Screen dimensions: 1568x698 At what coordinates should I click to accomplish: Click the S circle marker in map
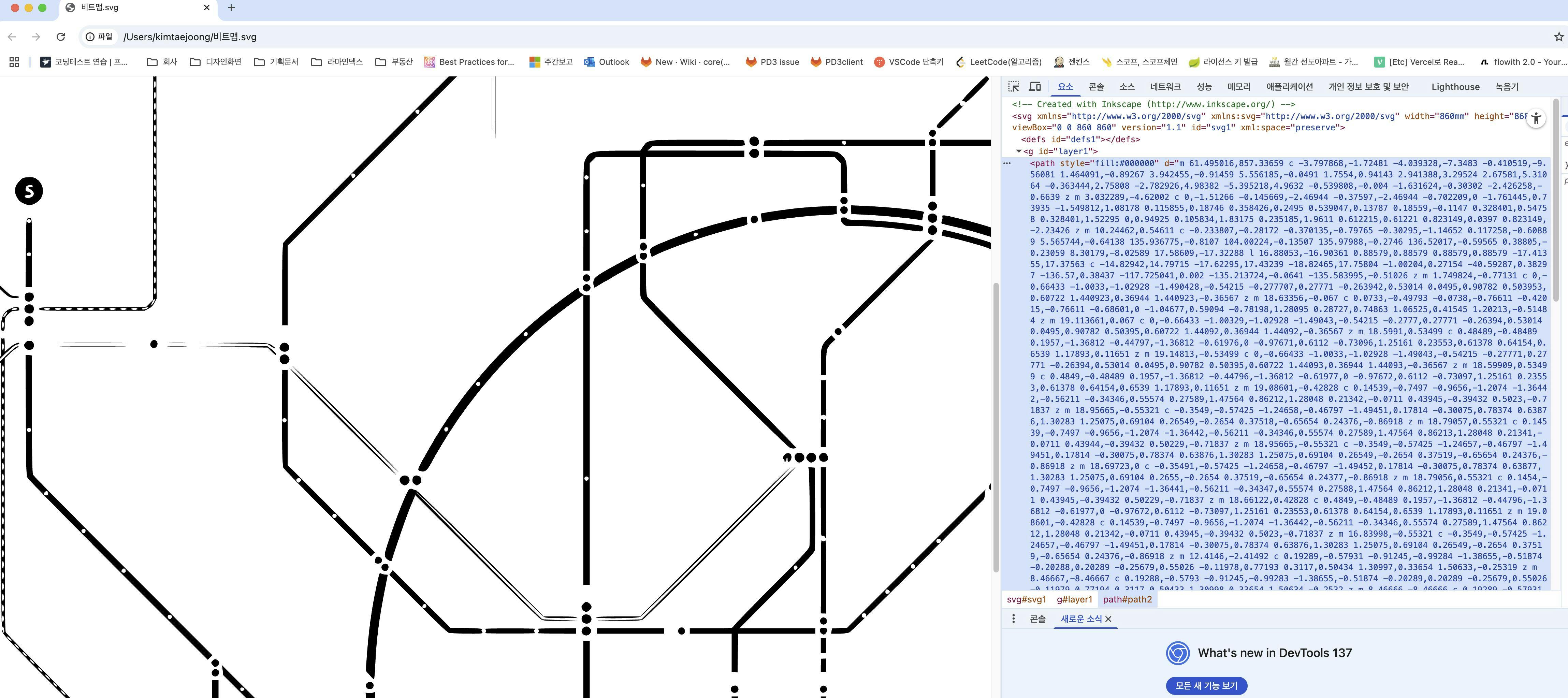pyautogui.click(x=29, y=191)
